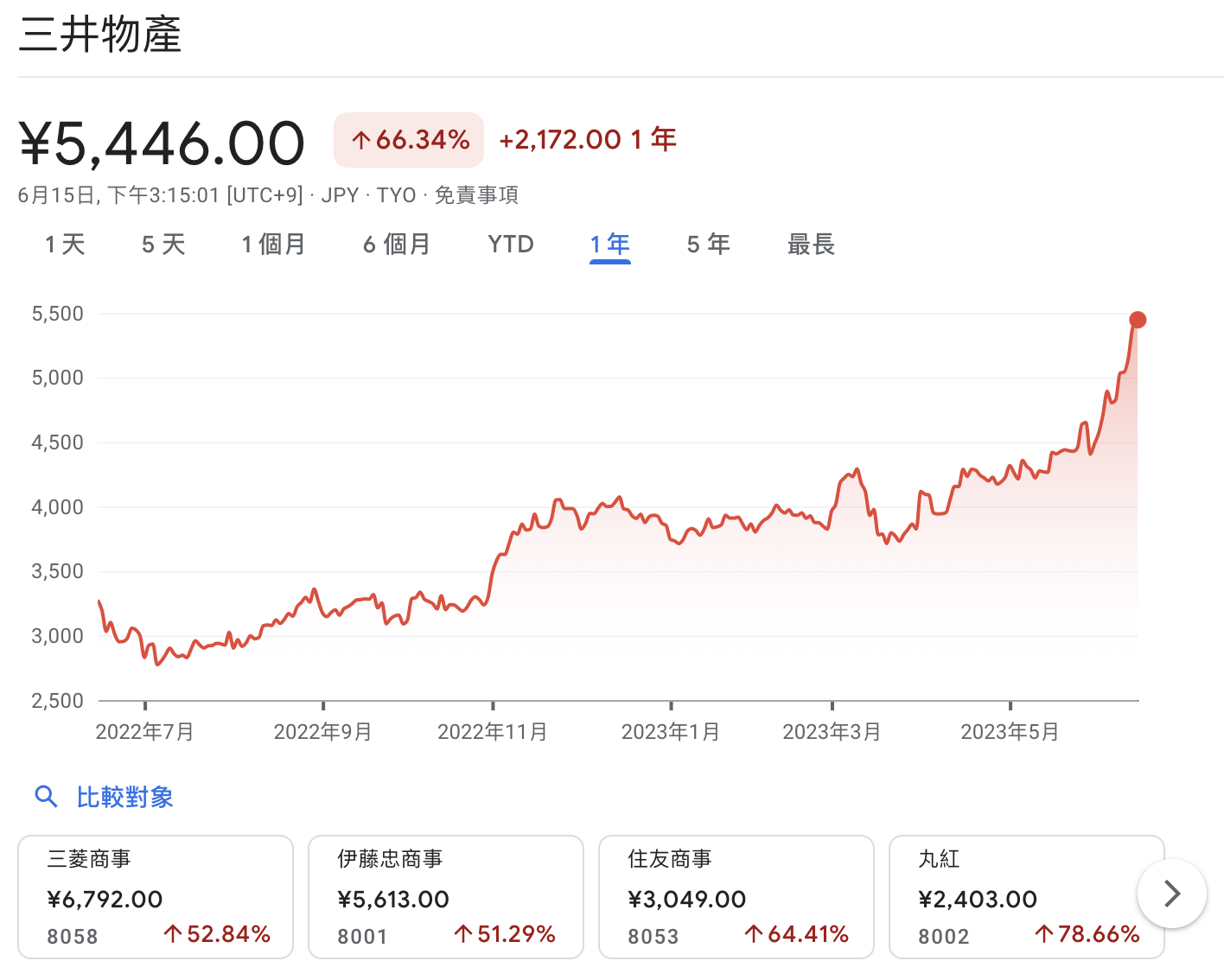Click the 2,500 y-axis label

58,701
